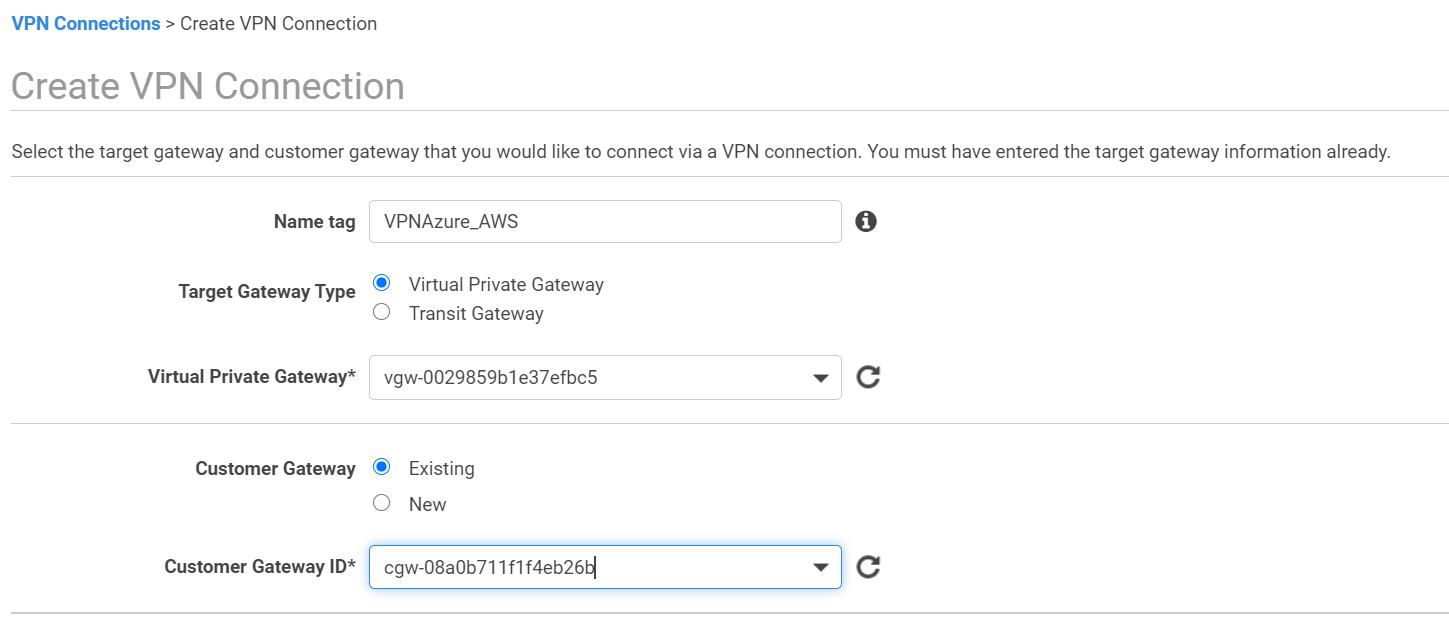1449x617 pixels.
Task: Choose the Existing customer gateway radio button
Action: coord(381,467)
